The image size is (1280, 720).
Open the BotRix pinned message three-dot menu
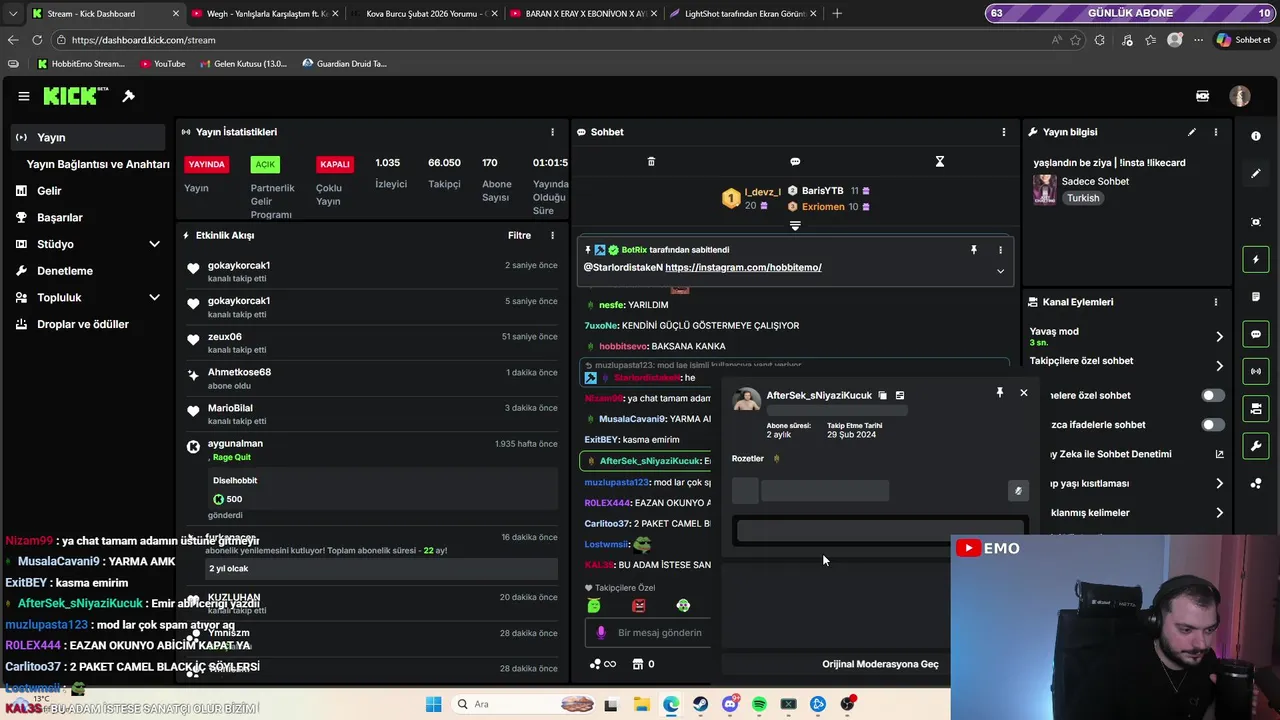(1000, 250)
